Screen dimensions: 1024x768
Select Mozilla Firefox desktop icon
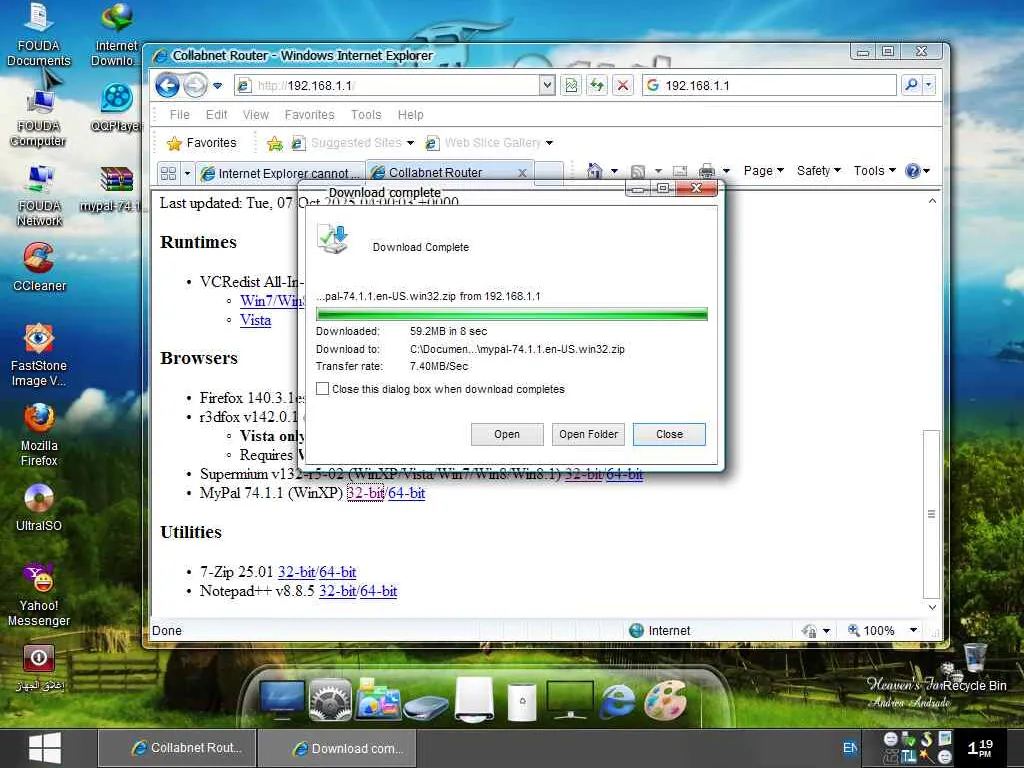pos(39,434)
